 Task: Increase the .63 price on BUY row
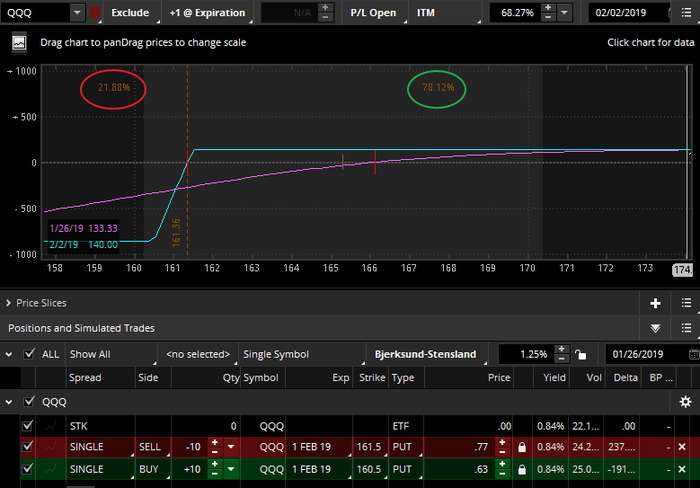coord(502,464)
